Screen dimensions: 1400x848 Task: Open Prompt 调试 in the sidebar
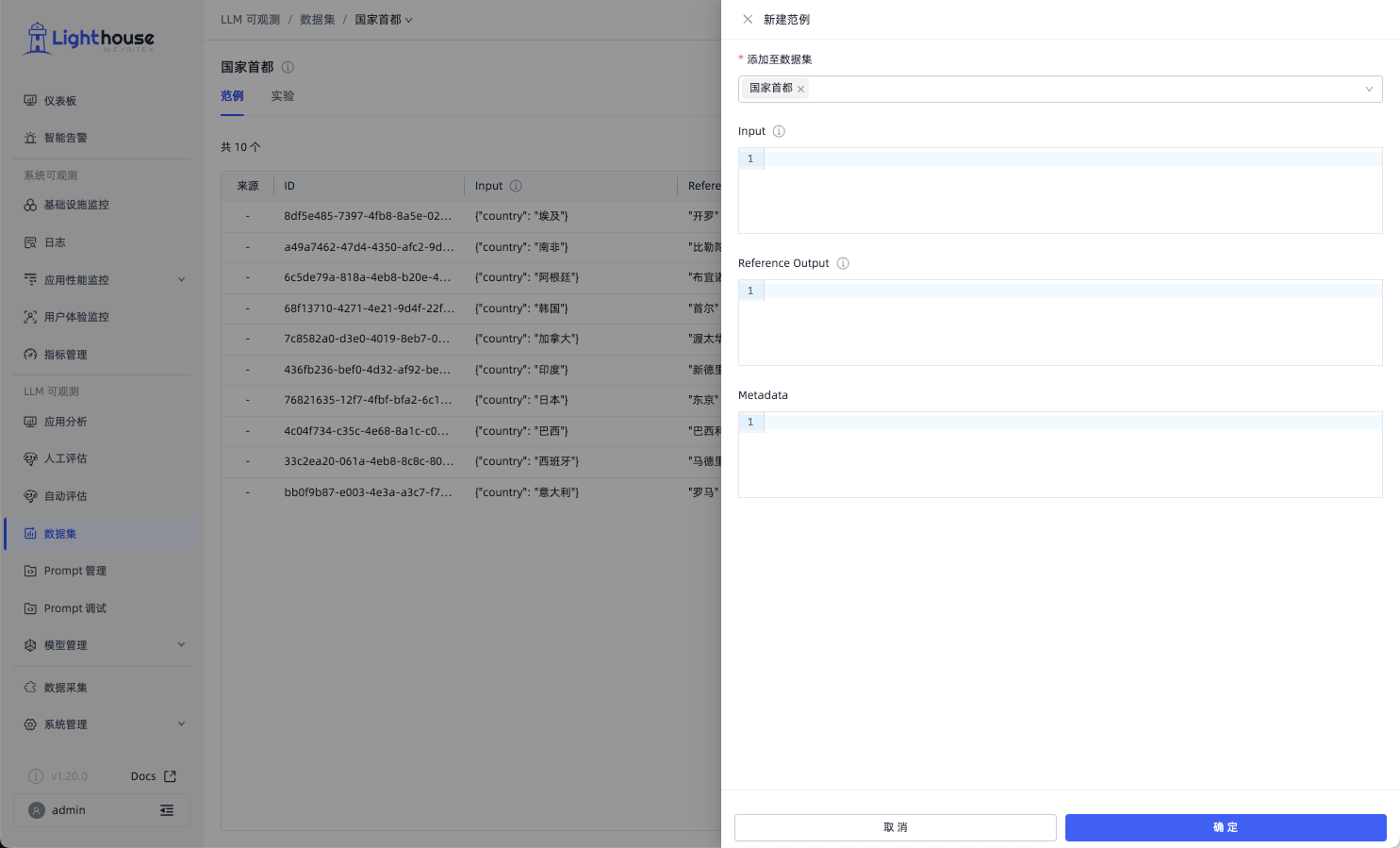click(x=102, y=608)
